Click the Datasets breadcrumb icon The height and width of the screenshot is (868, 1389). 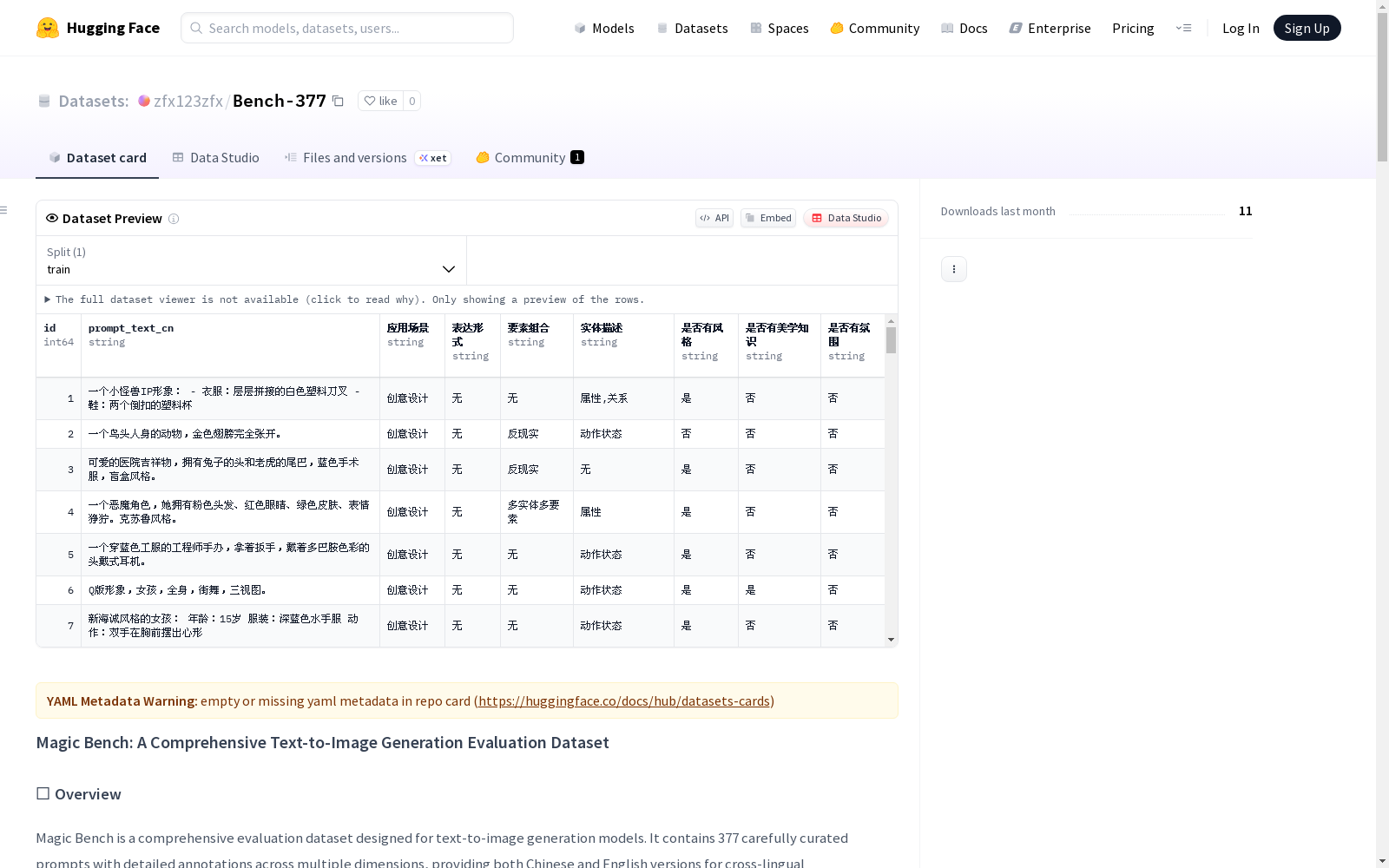(x=44, y=101)
